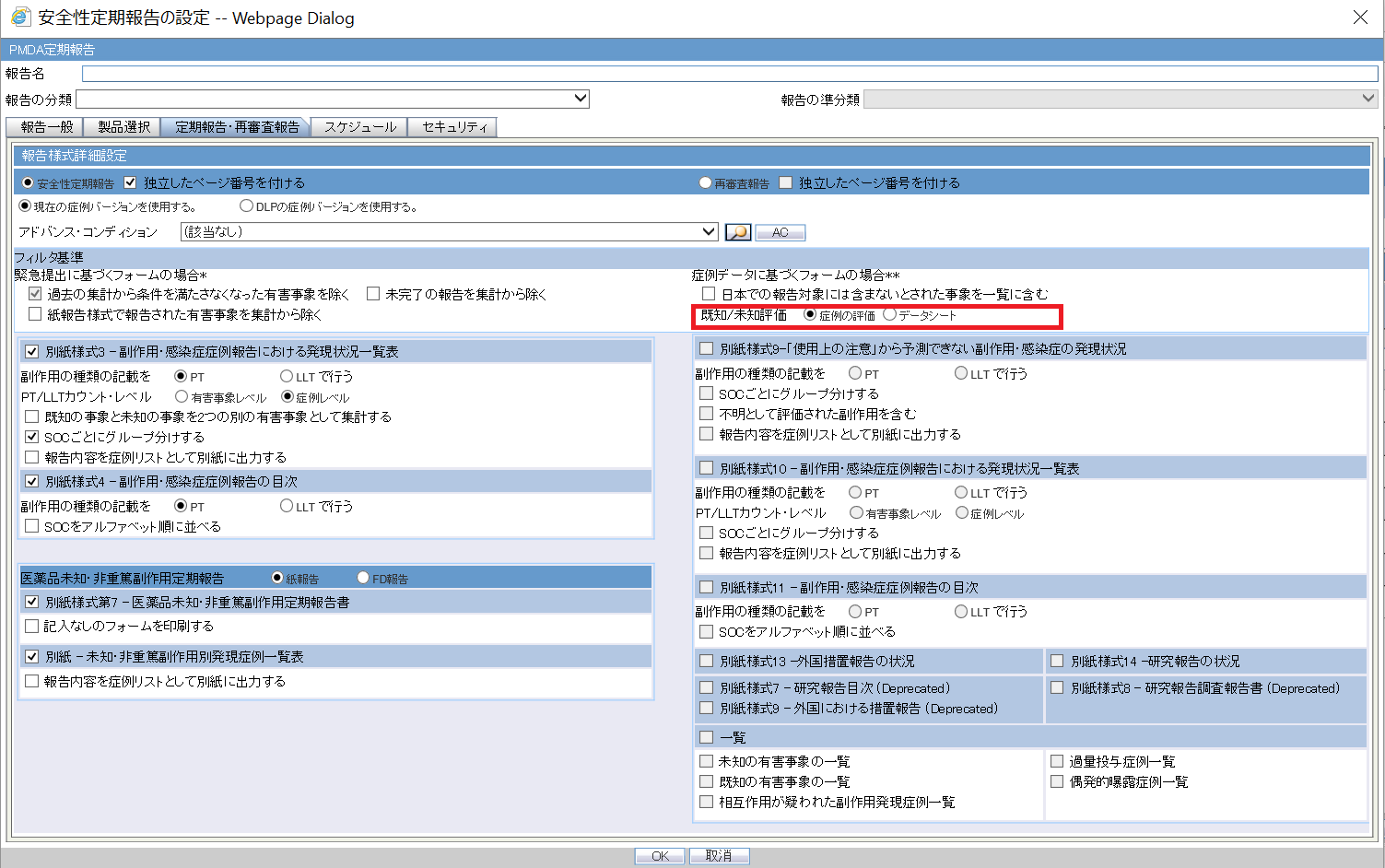Check 過量投与症例一覧
Screen dimensions: 1385x868
pos(1057,761)
